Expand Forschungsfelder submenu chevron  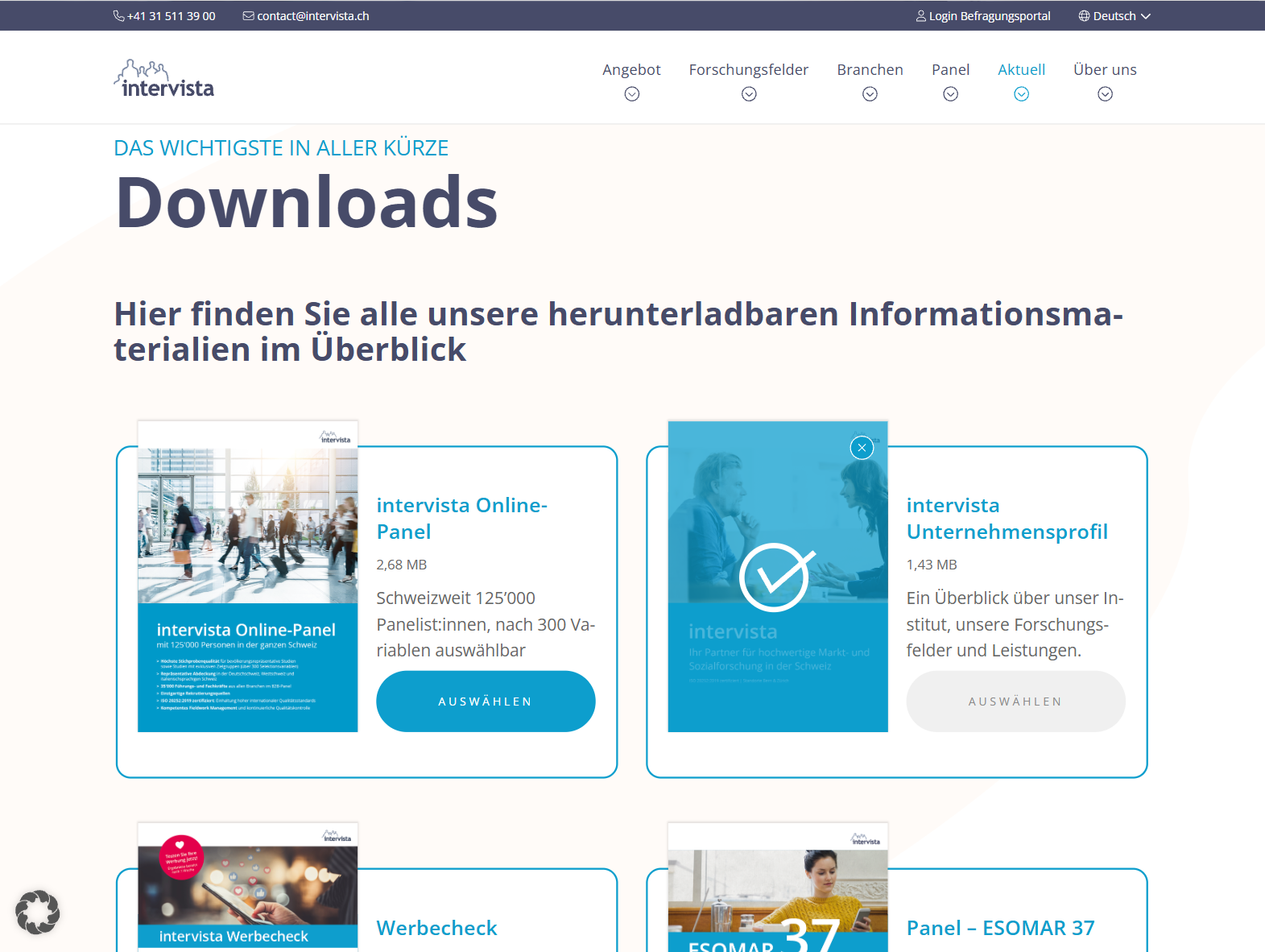coord(749,94)
